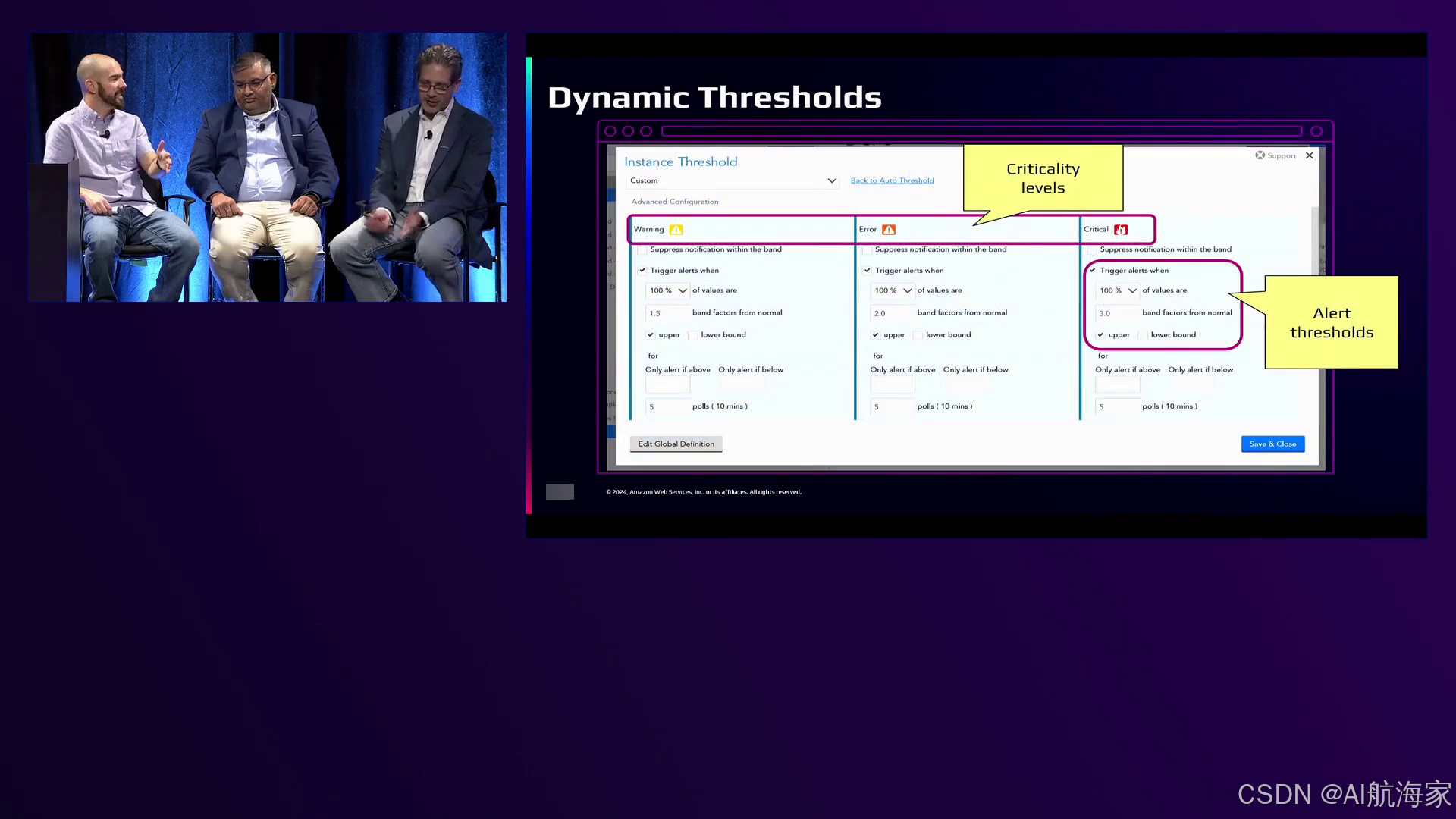
Task: Click the Support lifebuoy icon
Action: (1260, 155)
